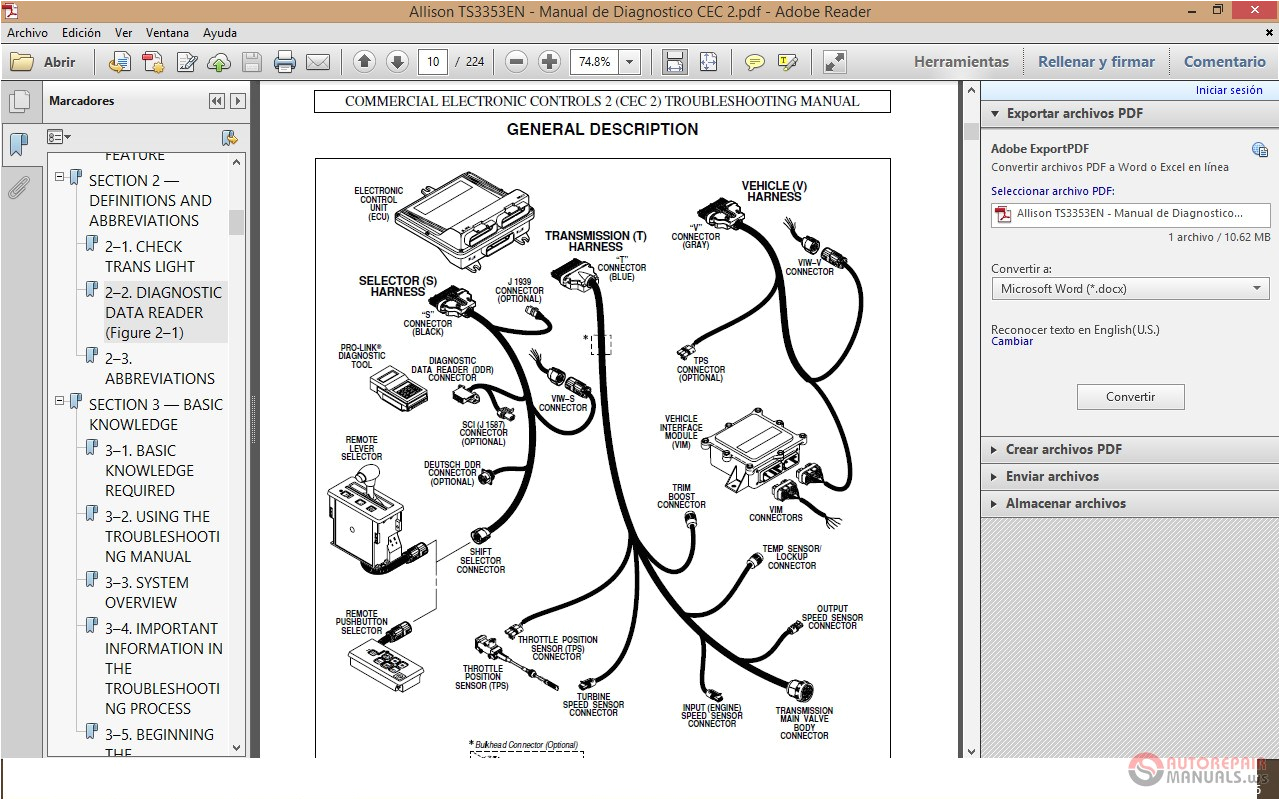Click the Convertir button
This screenshot has width=1280, height=800.
(x=1130, y=396)
